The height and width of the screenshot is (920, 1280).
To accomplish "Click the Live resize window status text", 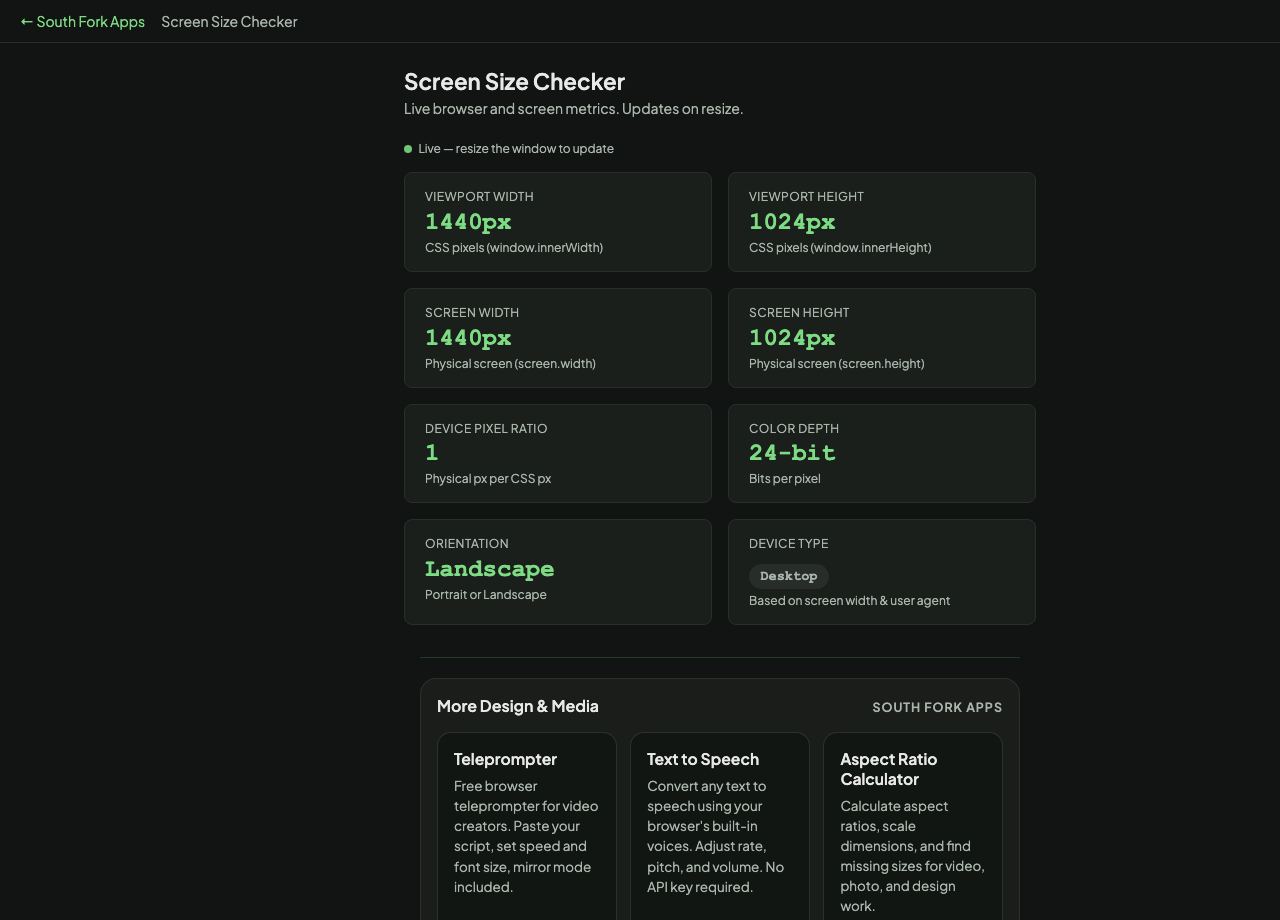I will click(x=516, y=148).
